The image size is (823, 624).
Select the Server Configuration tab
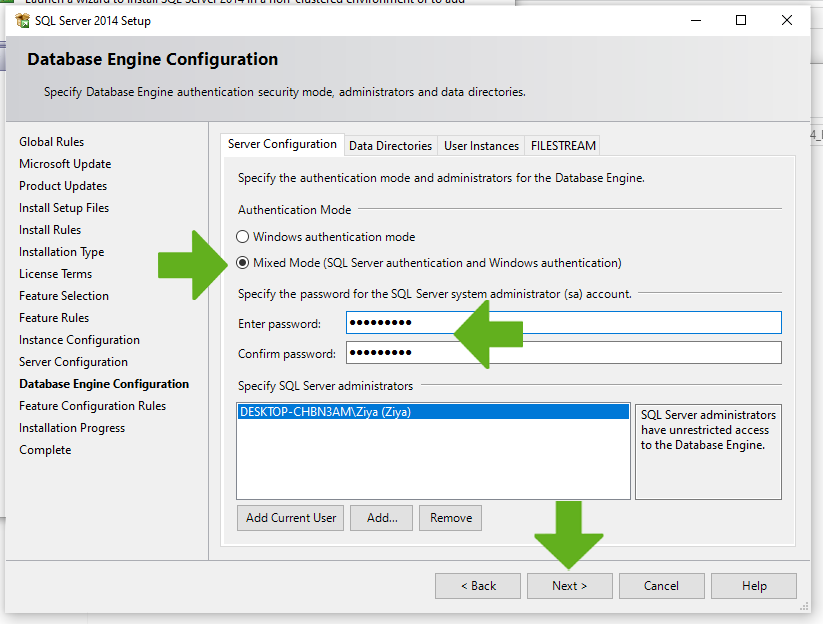click(x=282, y=144)
